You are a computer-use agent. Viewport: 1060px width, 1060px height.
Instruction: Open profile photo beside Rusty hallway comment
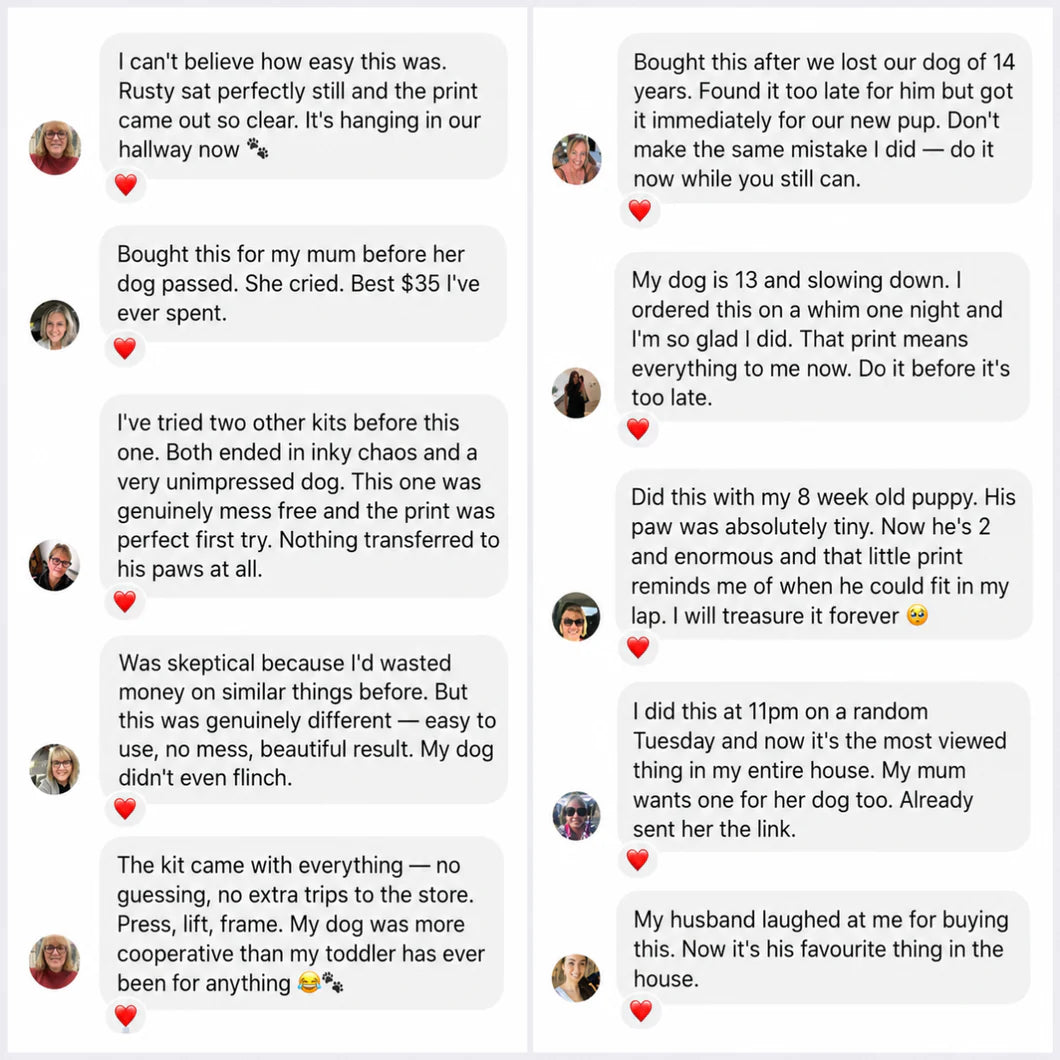(55, 147)
